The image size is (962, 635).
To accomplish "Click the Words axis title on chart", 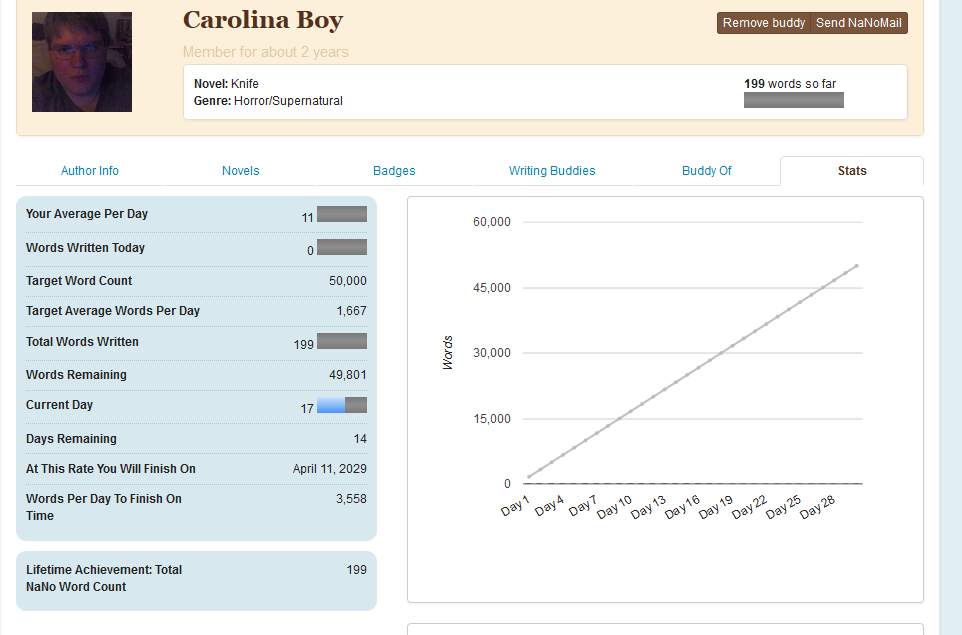I will pos(448,353).
